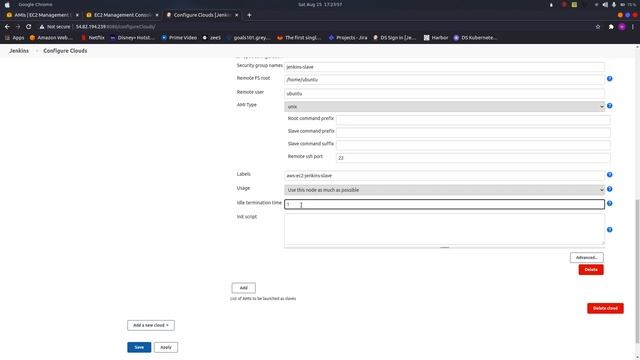Open Projects - Jira bookmark

(348, 38)
